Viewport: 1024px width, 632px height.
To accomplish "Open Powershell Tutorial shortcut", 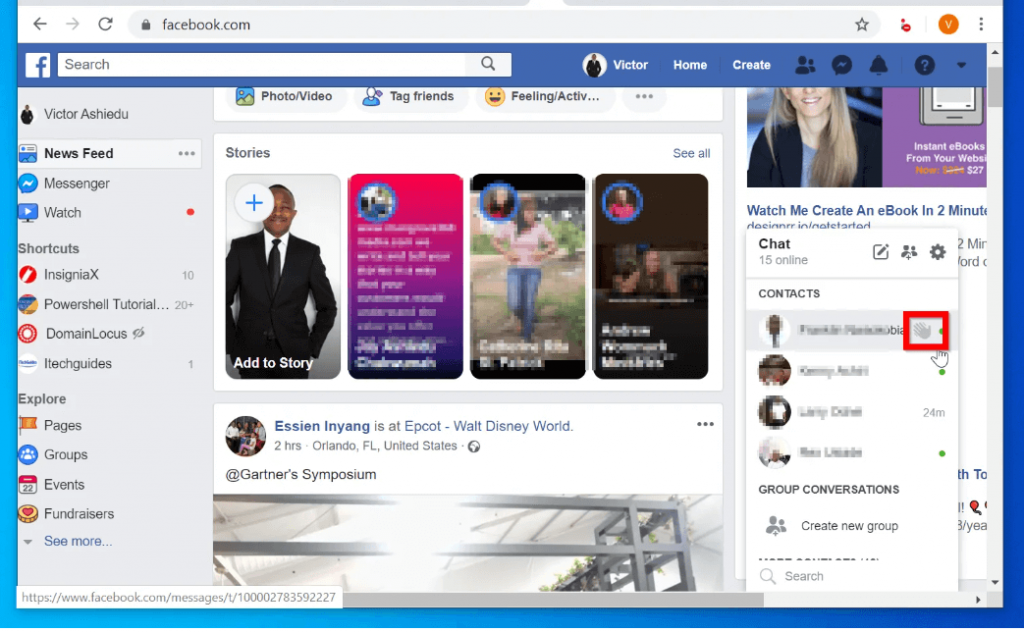I will 106,305.
